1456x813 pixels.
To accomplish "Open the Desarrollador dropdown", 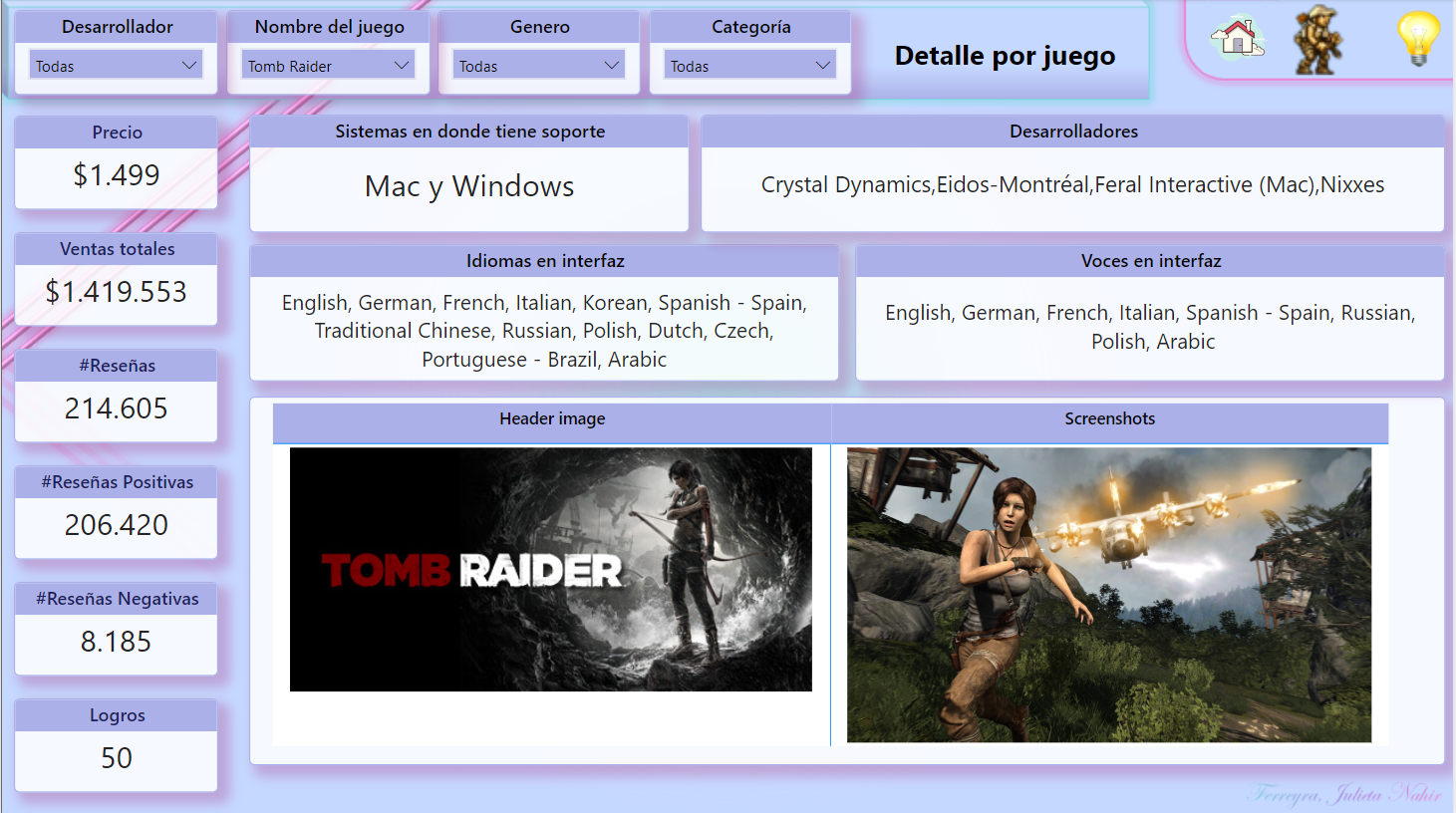I will (117, 66).
